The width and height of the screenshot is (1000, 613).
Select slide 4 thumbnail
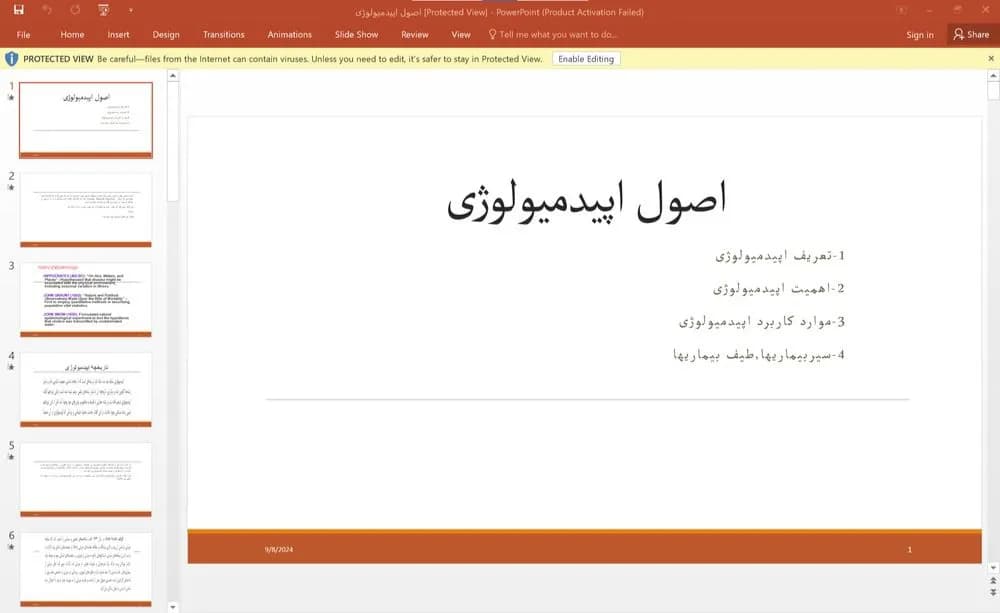(86, 390)
